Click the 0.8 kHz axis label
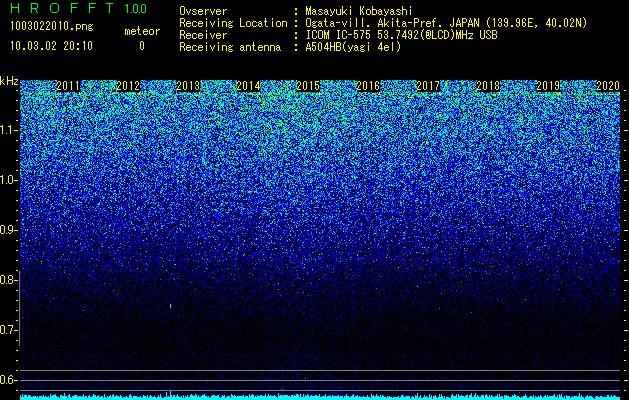The width and height of the screenshot is (629, 400). click(x=8, y=280)
